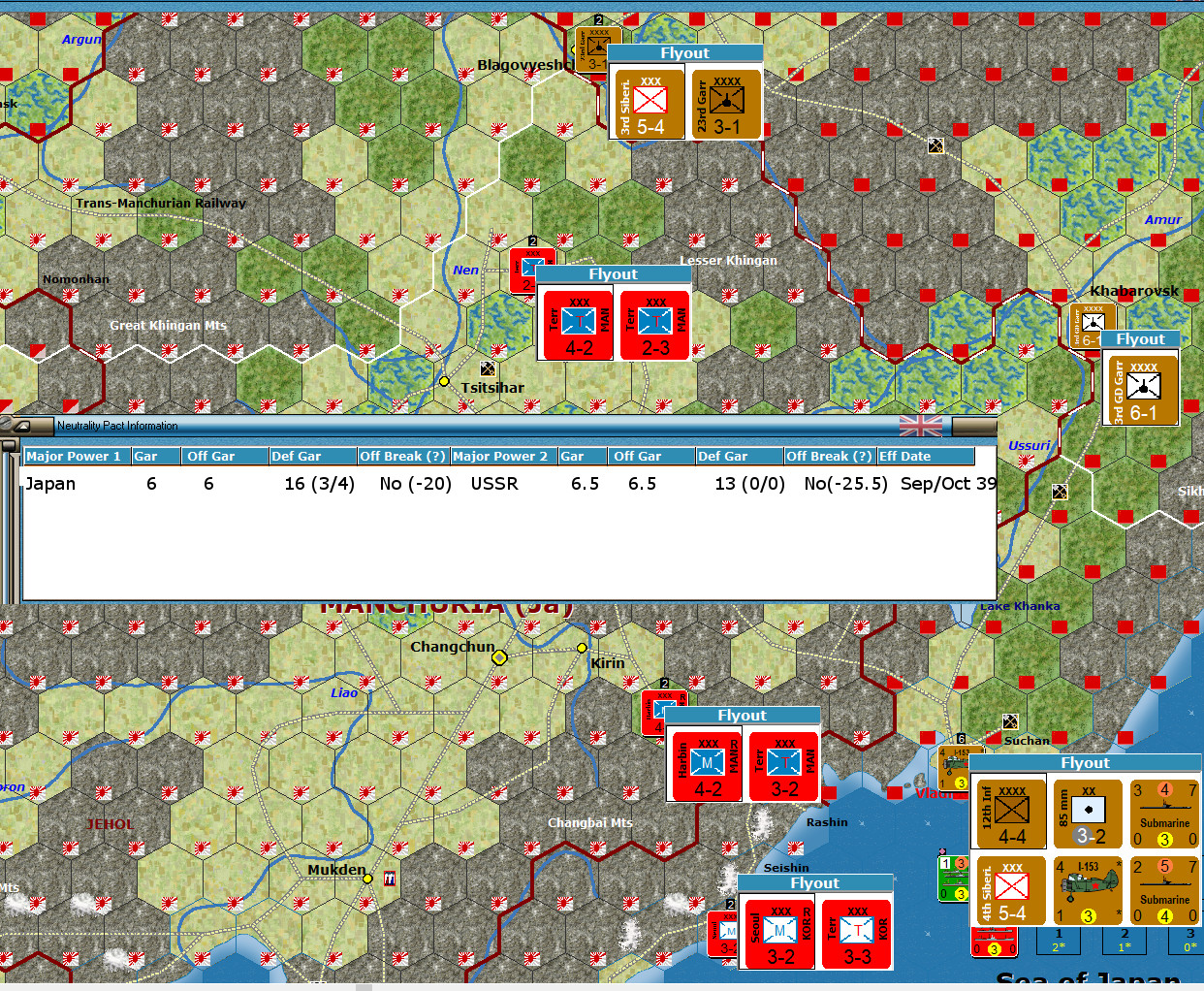Click the Kirin city marker
This screenshot has height=991, width=1204.
[582, 648]
